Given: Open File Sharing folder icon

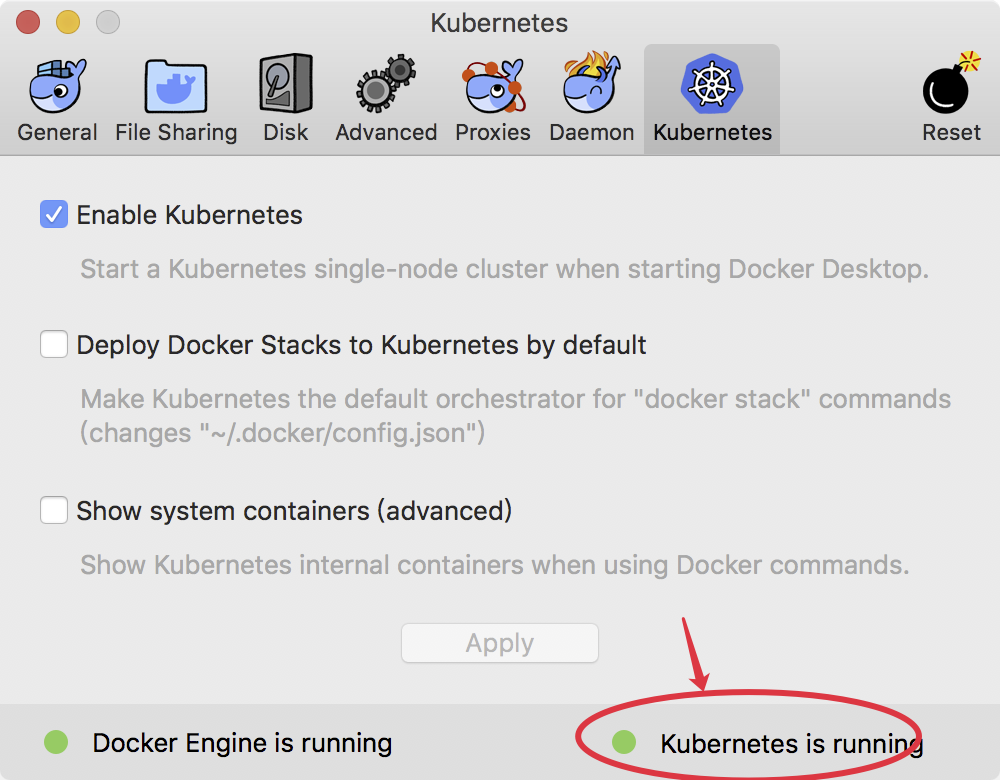Looking at the screenshot, I should pyautogui.click(x=175, y=86).
